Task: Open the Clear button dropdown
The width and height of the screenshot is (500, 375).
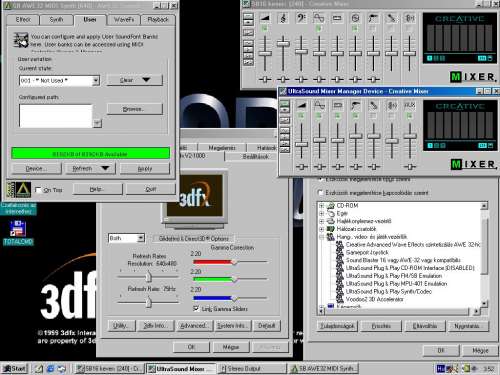Action: (x=146, y=80)
